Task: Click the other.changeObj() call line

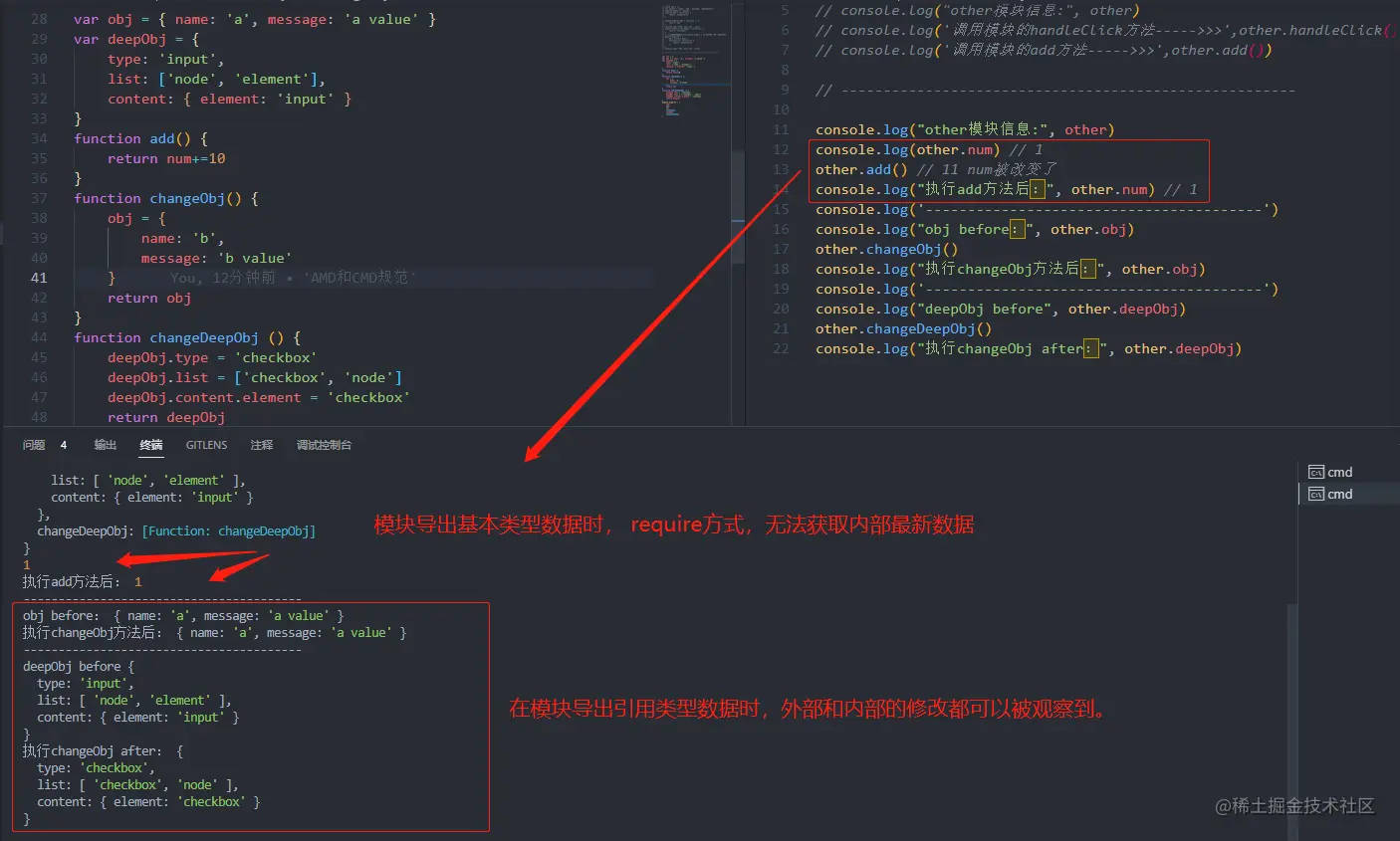Action: tap(886, 249)
